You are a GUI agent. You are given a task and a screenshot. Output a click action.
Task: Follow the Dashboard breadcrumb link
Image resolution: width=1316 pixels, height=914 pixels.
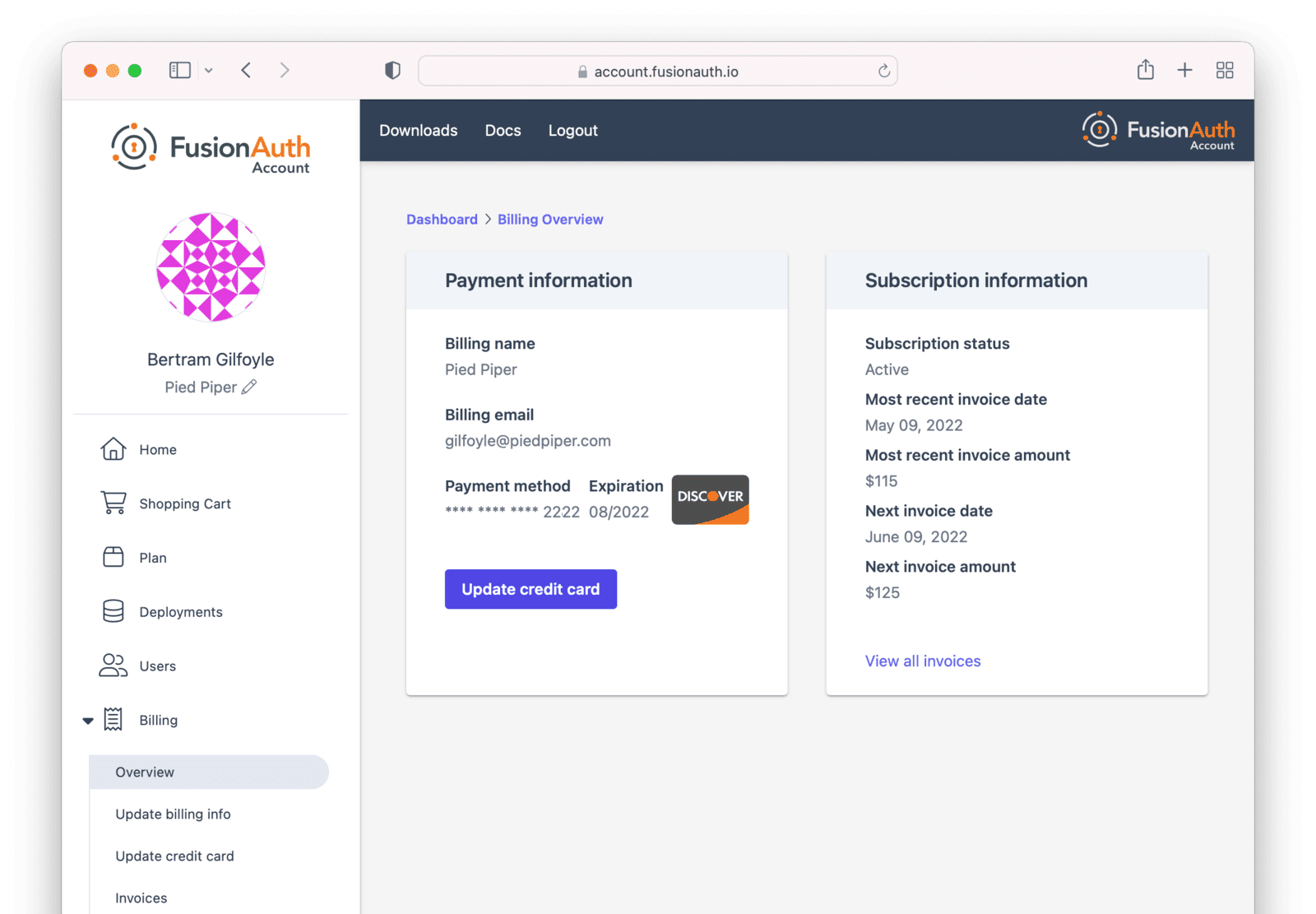tap(442, 220)
